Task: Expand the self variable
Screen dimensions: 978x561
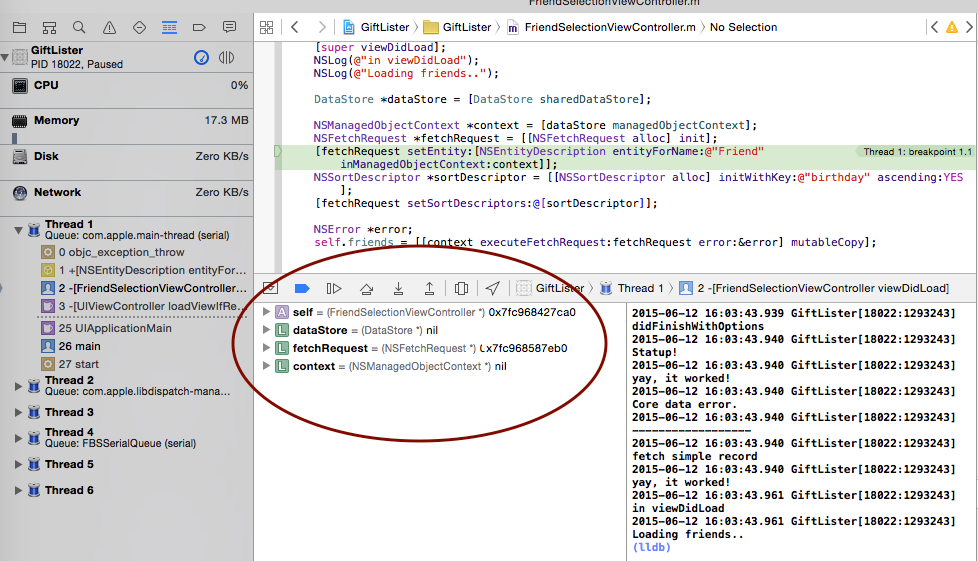Action: pos(266,311)
